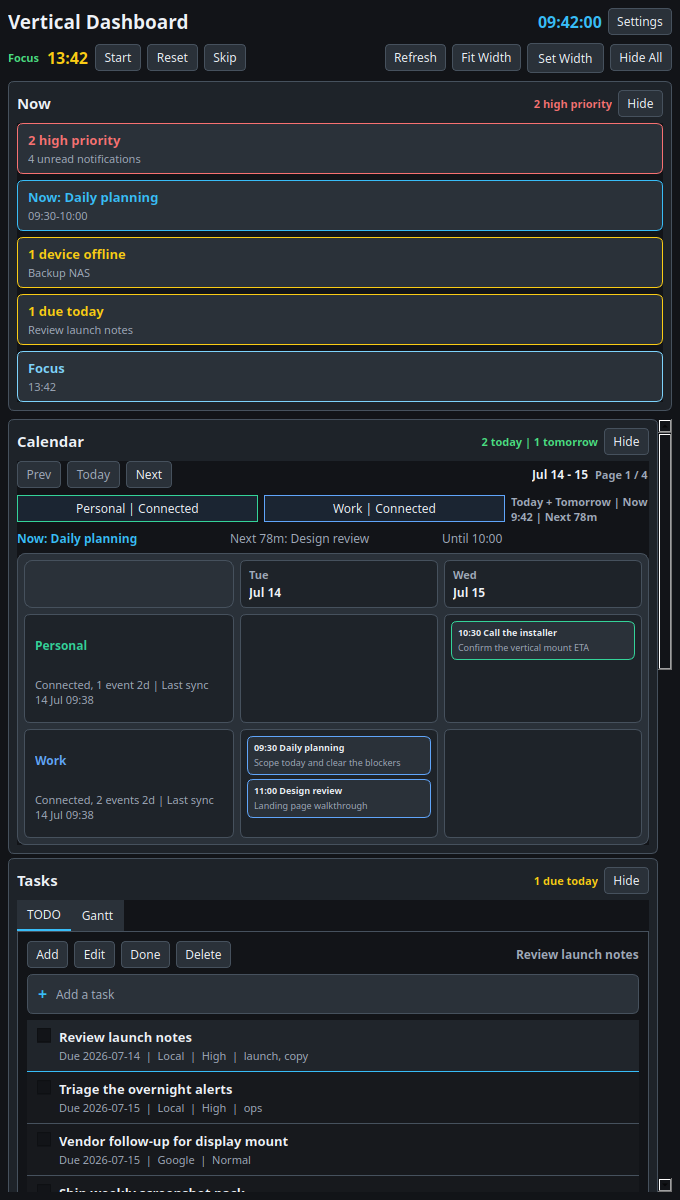The height and width of the screenshot is (1200, 680).
Task: Go to next calendar page
Action: [x=149, y=475]
